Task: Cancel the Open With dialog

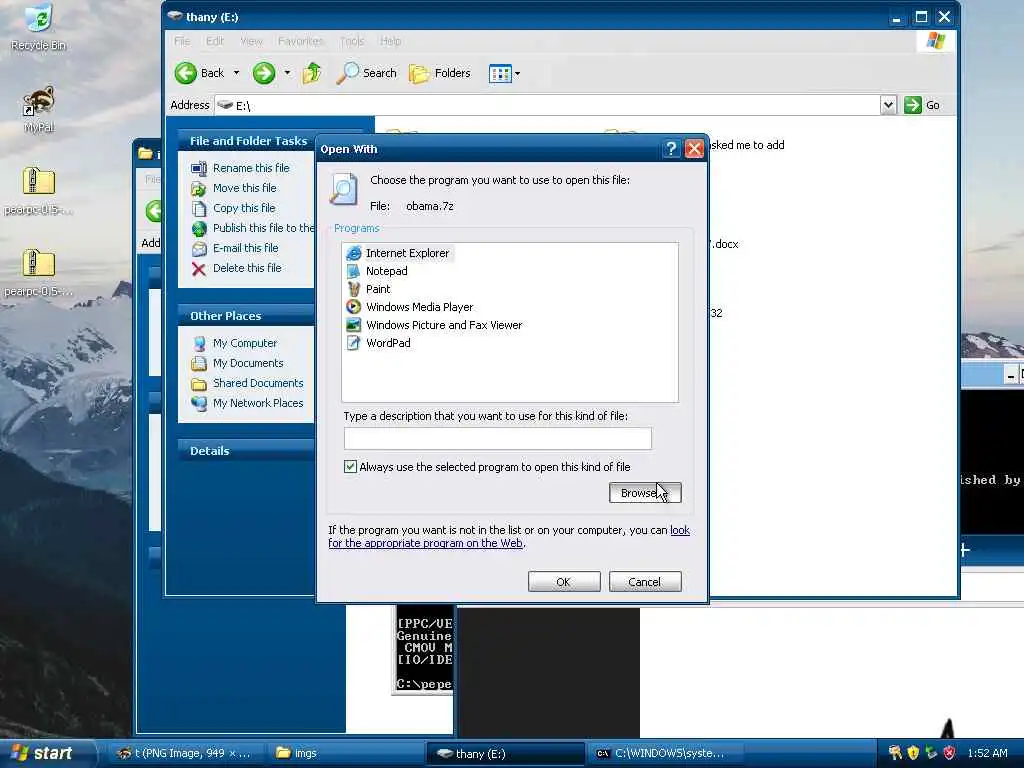Action: 645,582
